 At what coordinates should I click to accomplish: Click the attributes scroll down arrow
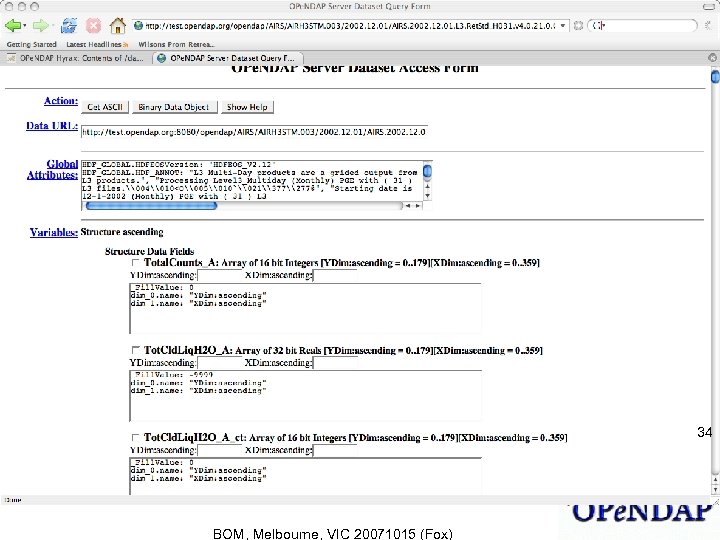[428, 196]
